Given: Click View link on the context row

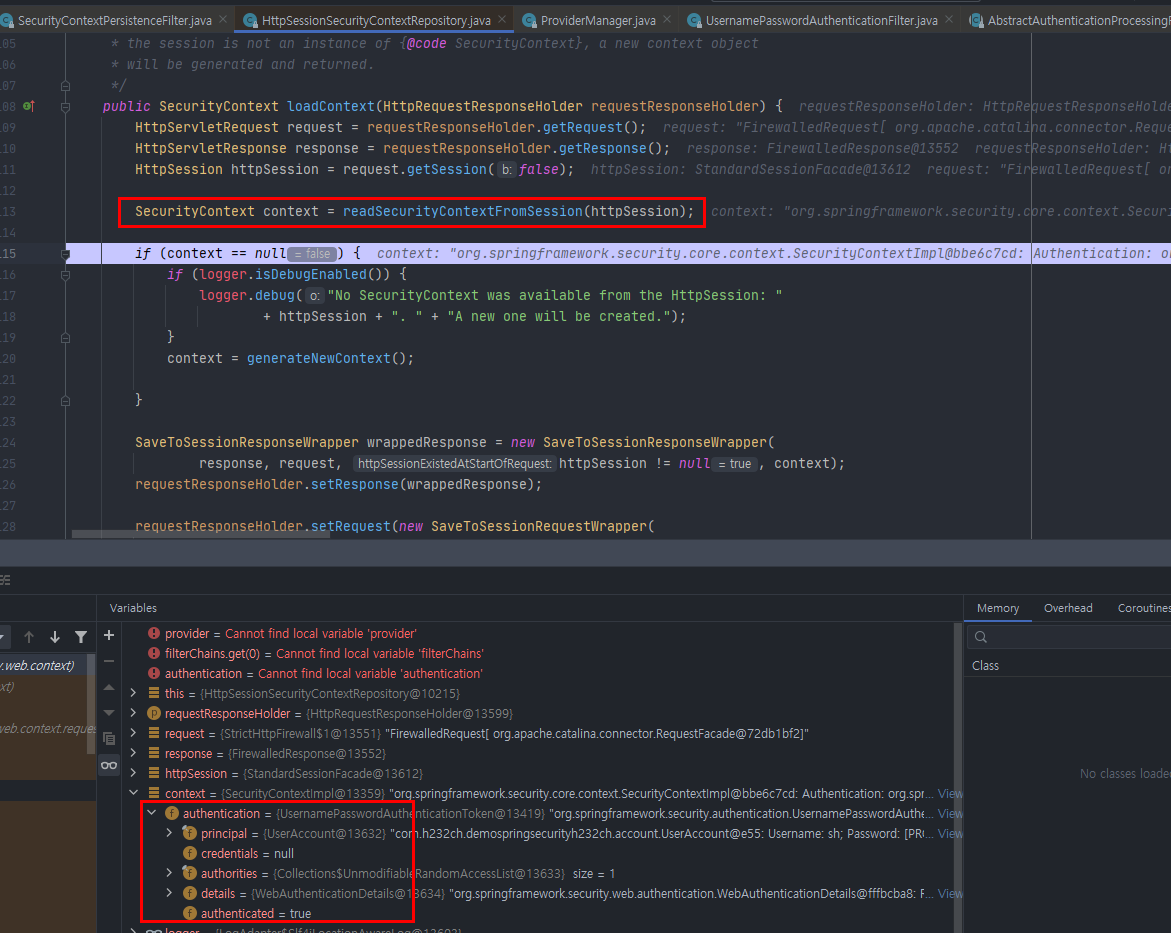Looking at the screenshot, I should (x=950, y=793).
